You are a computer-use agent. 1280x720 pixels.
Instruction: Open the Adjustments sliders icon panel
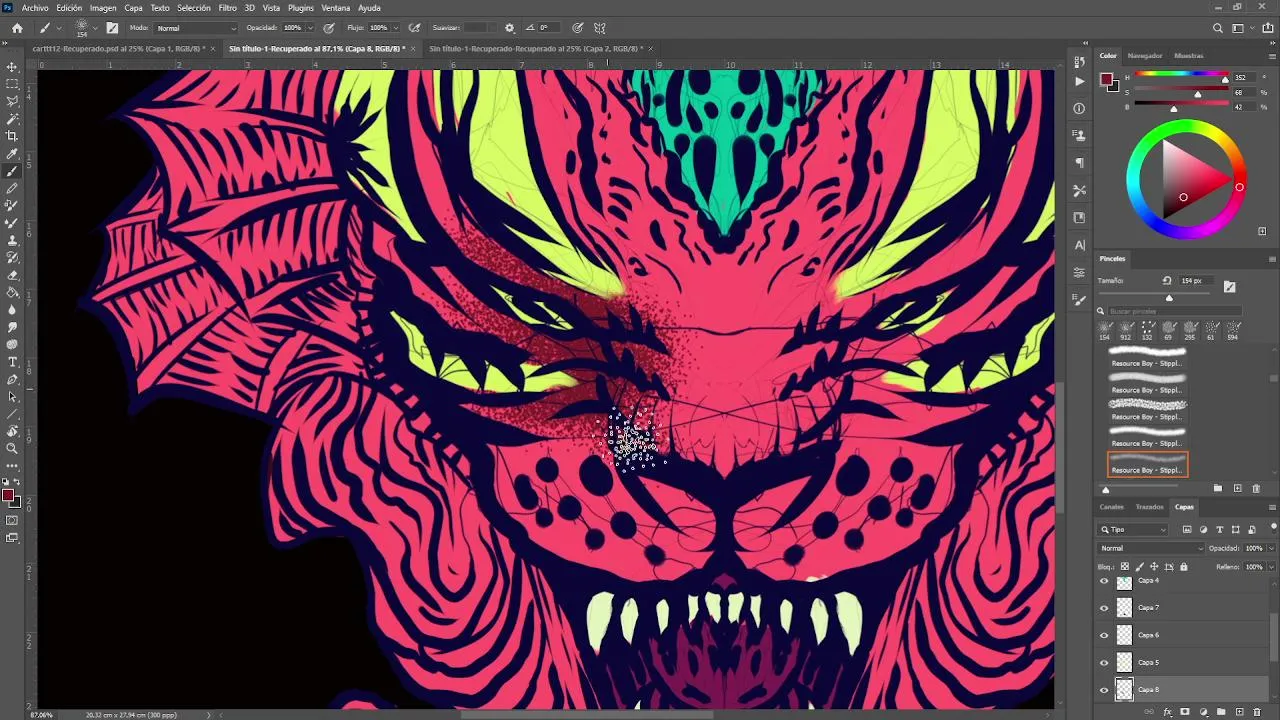point(1079,272)
